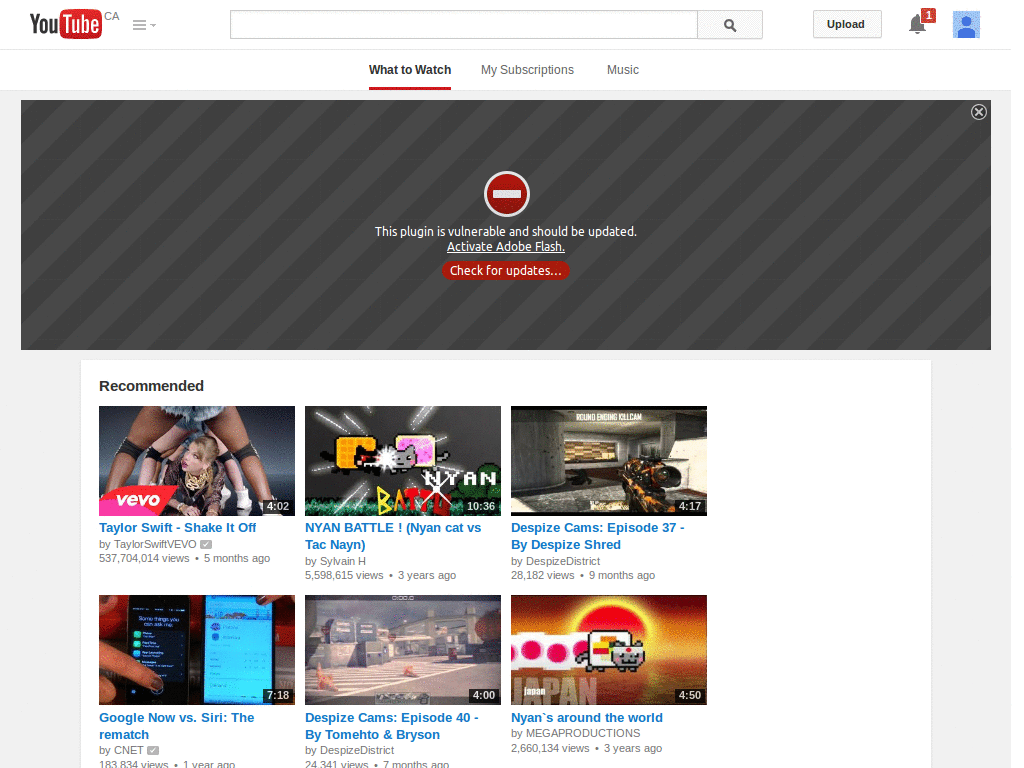Open CNET channel link
The image size is (1024, 768).
(x=128, y=750)
